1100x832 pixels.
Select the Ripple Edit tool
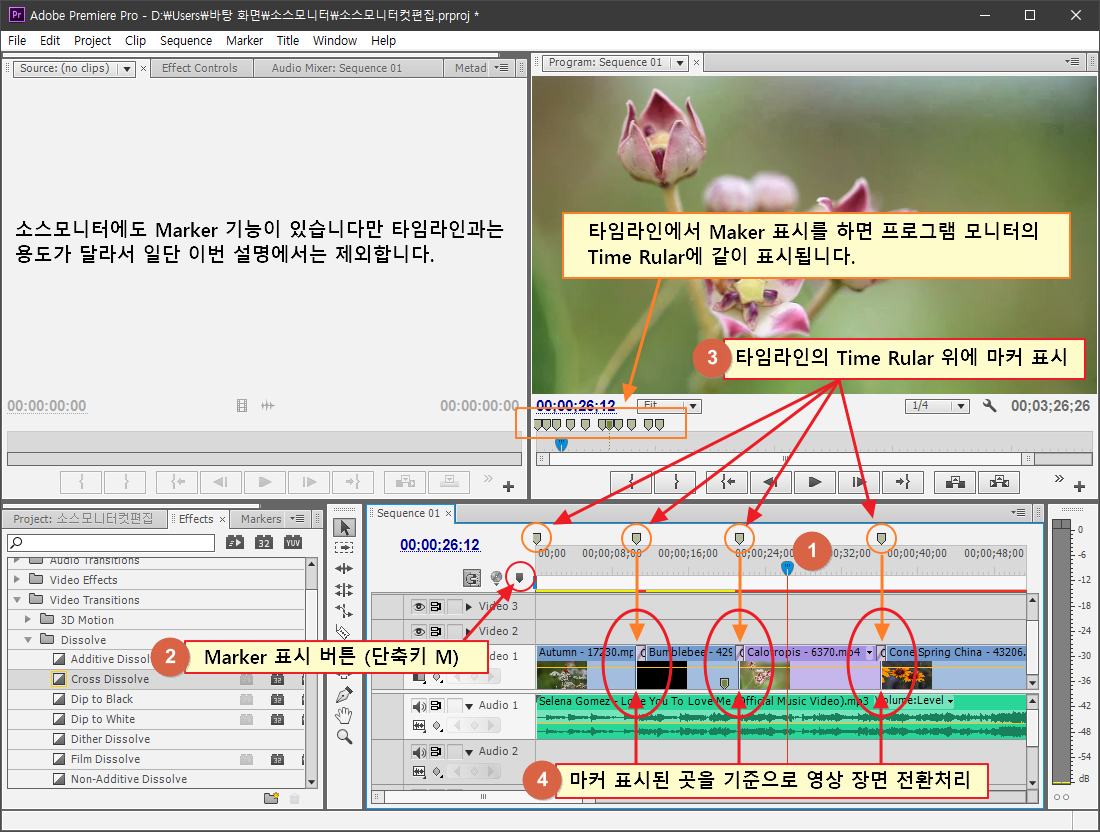pos(344,568)
